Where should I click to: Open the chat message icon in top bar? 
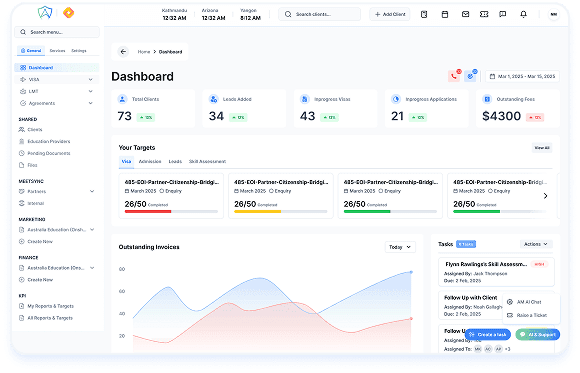tap(502, 14)
